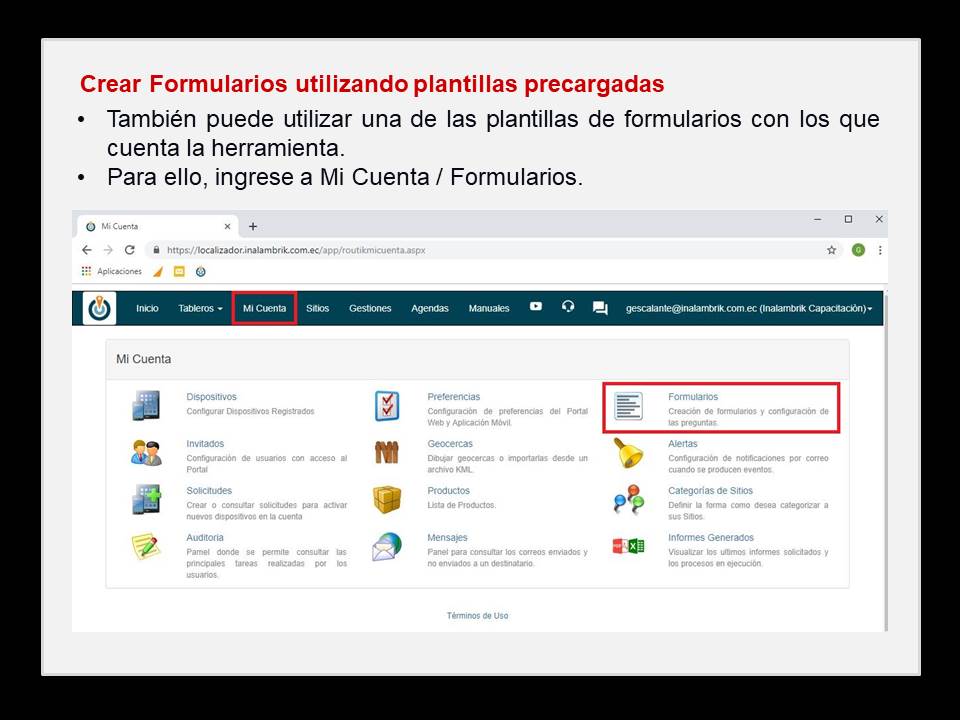The height and width of the screenshot is (720, 960).
Task: Open the Categorías de Sitios pins icon
Action: click(x=628, y=500)
